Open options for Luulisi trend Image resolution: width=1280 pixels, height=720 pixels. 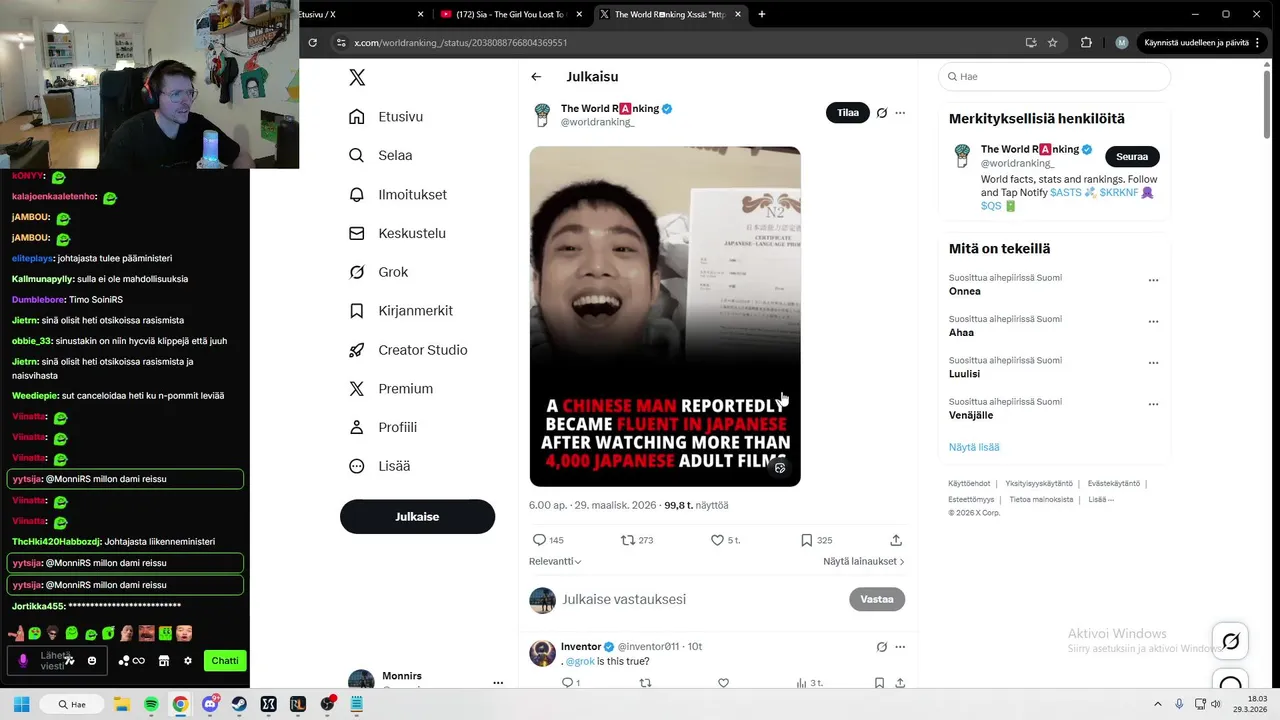pos(1153,363)
